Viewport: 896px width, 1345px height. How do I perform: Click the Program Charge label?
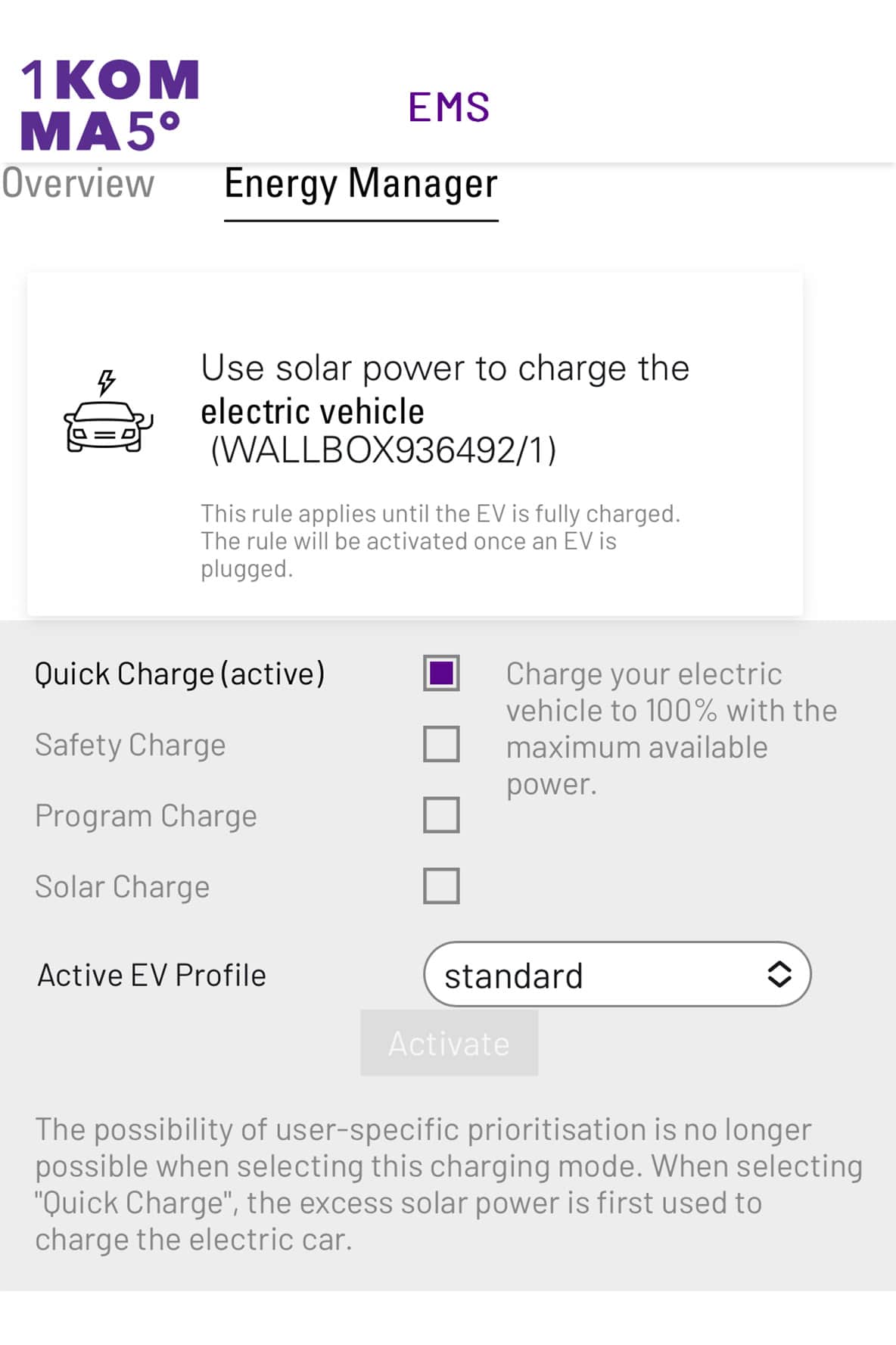coord(146,816)
